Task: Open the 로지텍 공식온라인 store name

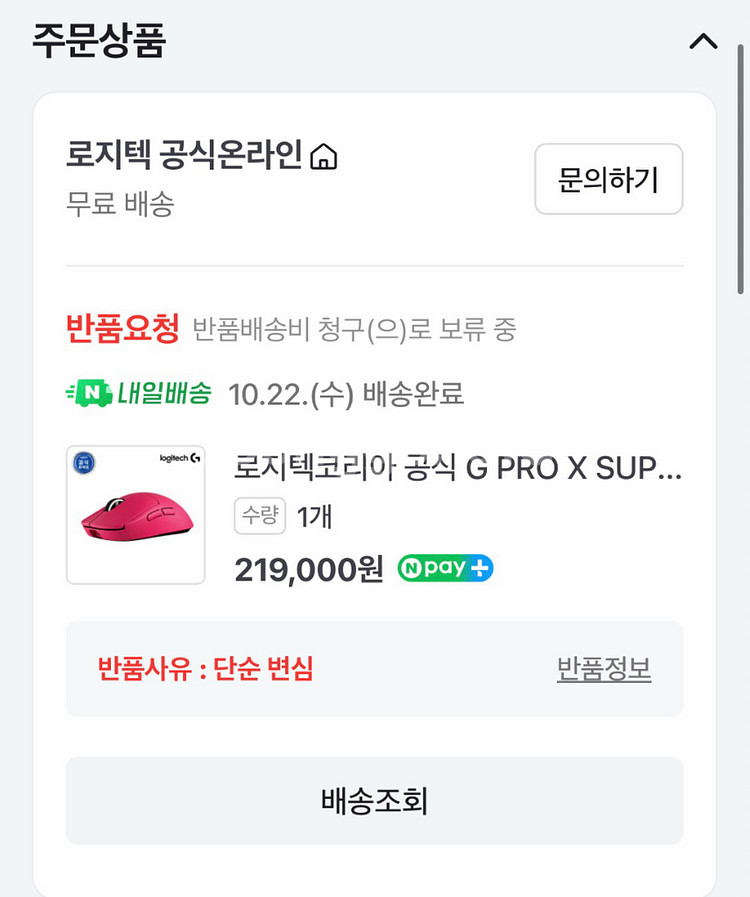Action: (184, 156)
